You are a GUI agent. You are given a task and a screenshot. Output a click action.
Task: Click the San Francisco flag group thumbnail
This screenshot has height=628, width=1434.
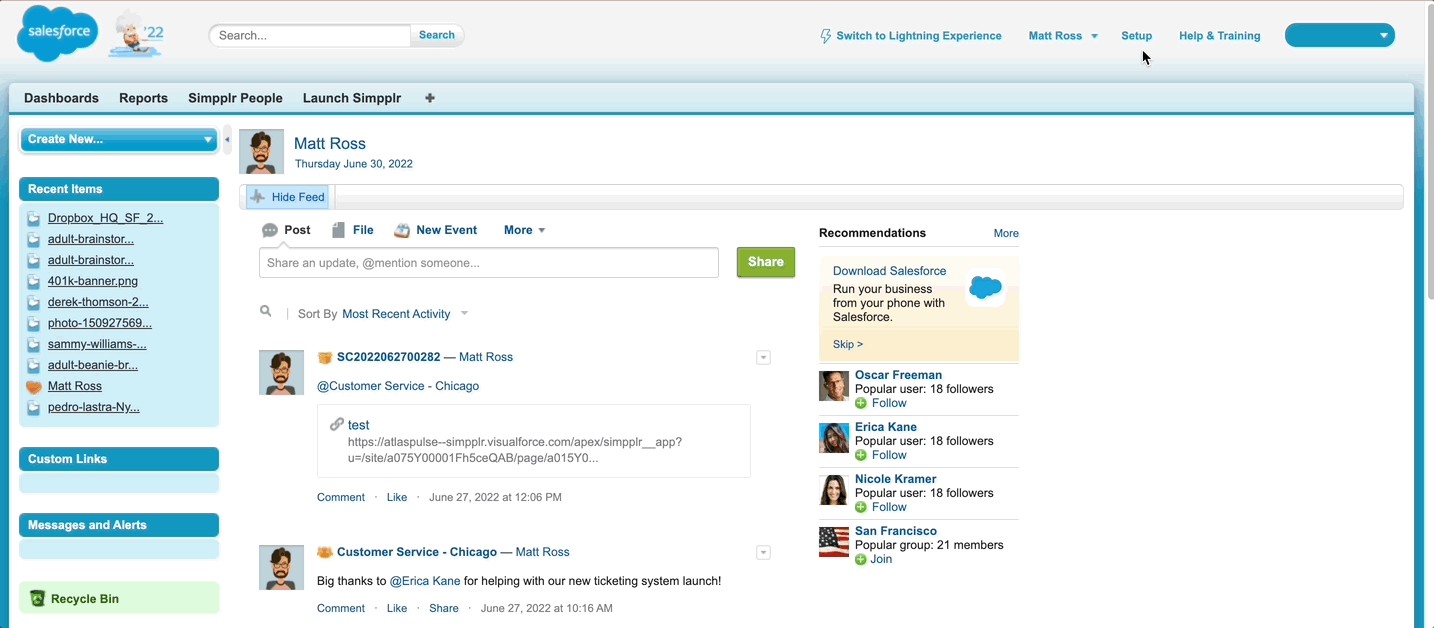tap(834, 542)
